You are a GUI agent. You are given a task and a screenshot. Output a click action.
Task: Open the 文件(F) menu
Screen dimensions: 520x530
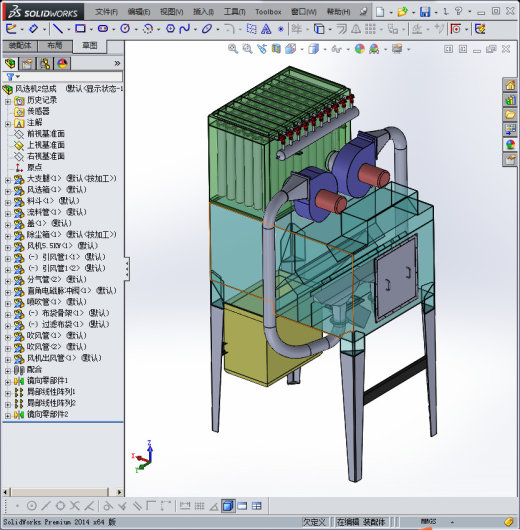[107, 12]
